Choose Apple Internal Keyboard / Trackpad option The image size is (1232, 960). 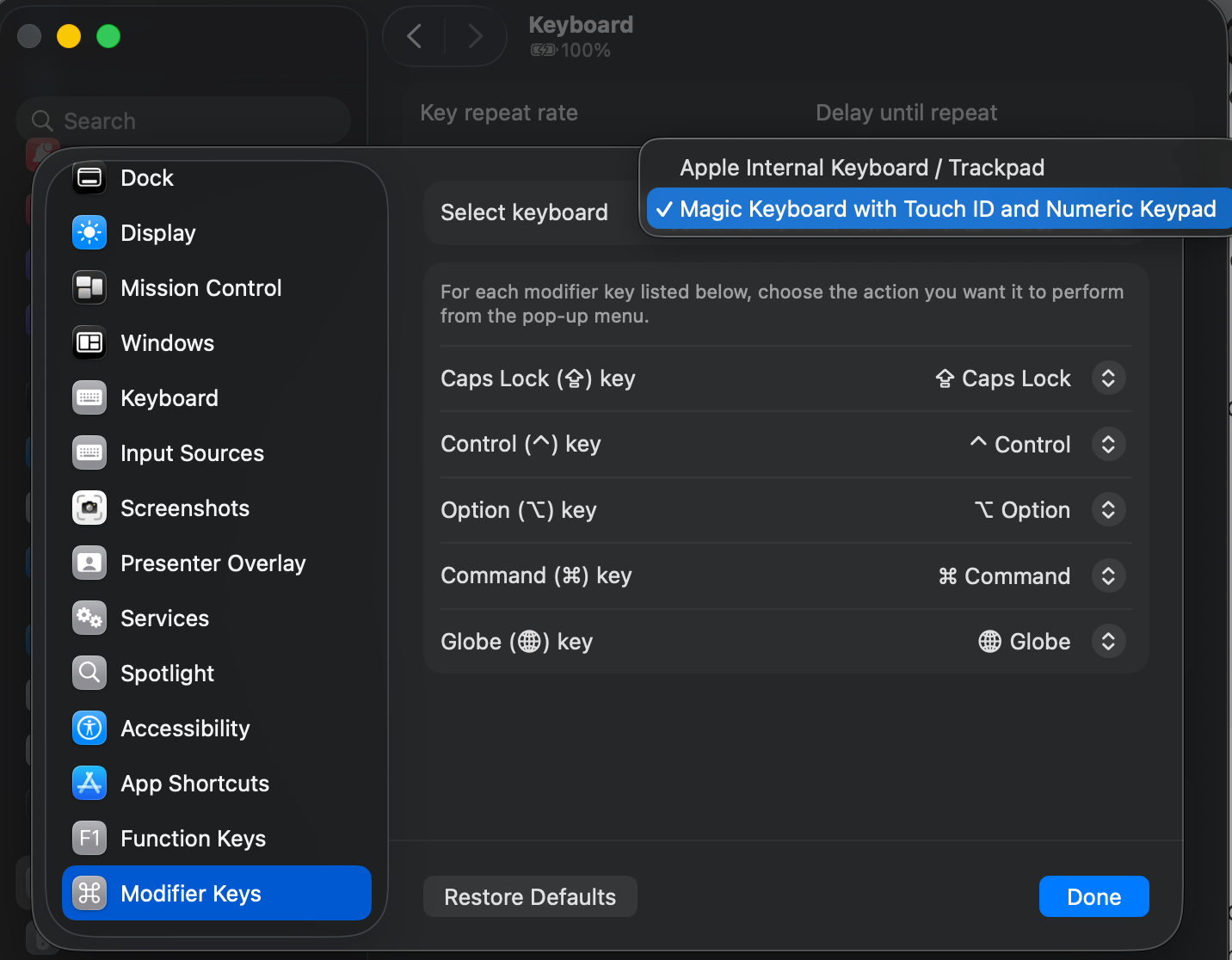coord(862,168)
